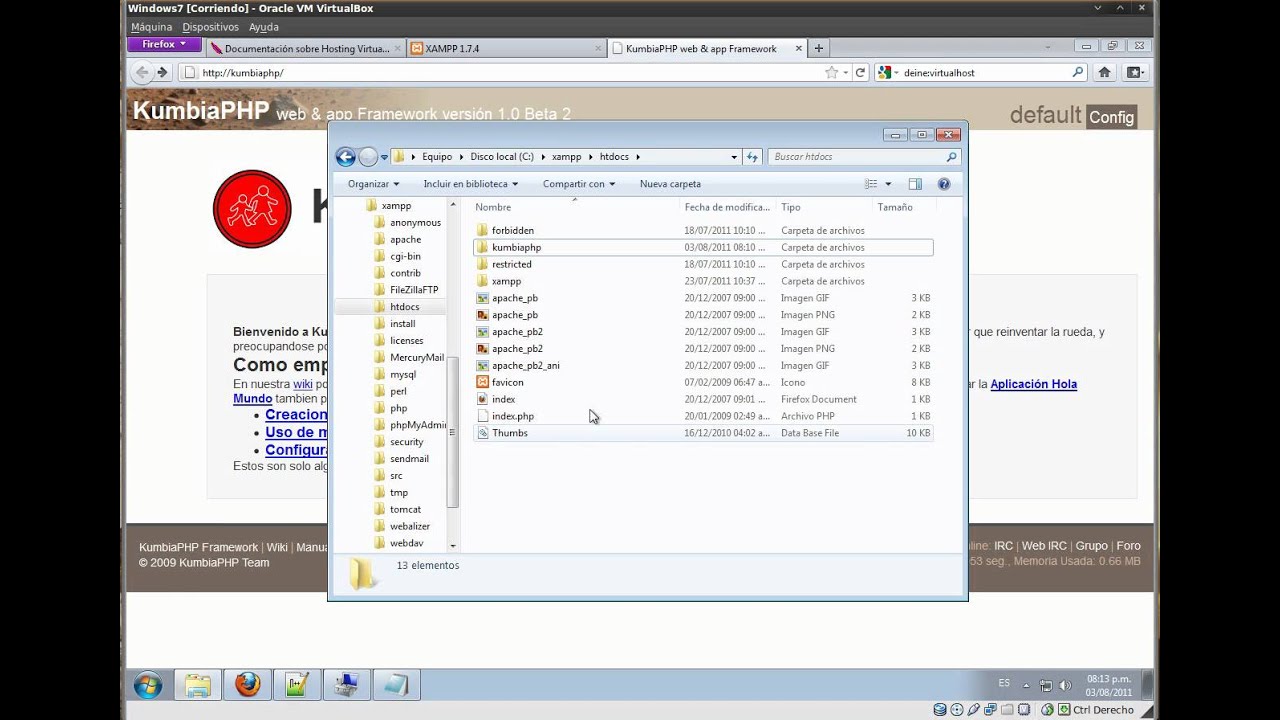Click Disco local (C:) breadcrumb segment

502,157
